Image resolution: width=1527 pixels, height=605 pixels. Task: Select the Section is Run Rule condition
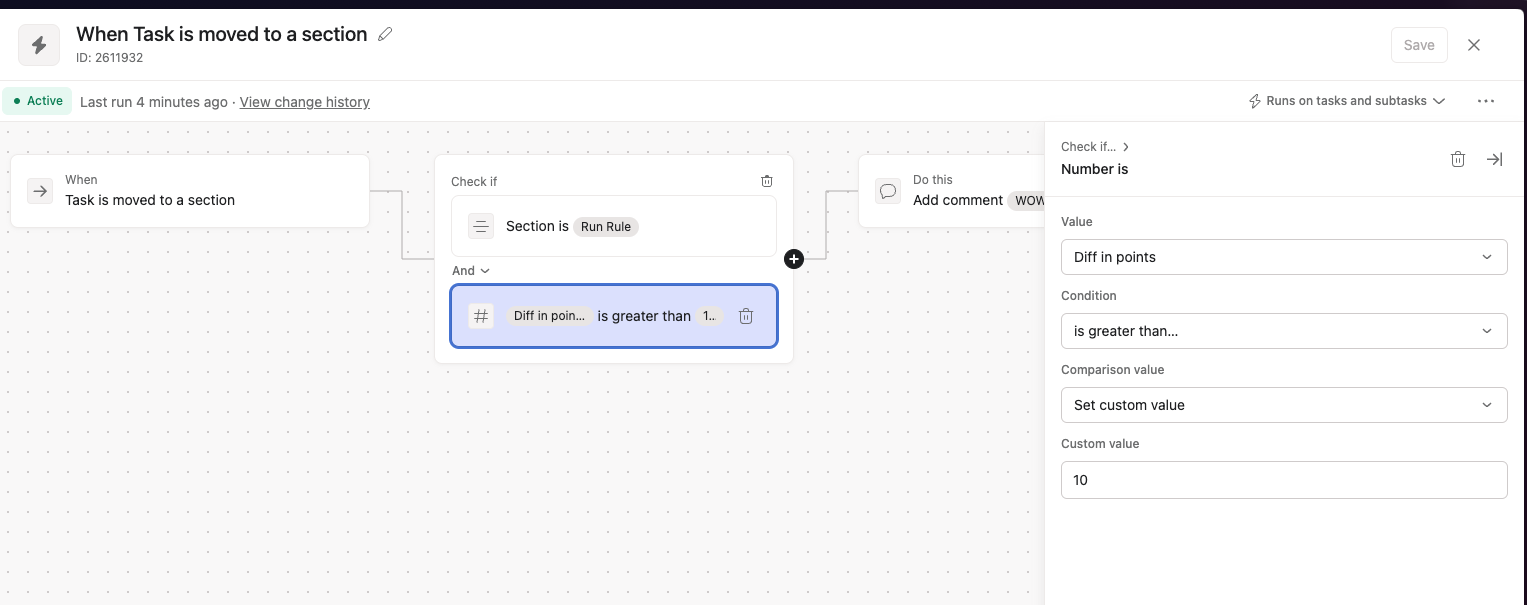pos(613,226)
